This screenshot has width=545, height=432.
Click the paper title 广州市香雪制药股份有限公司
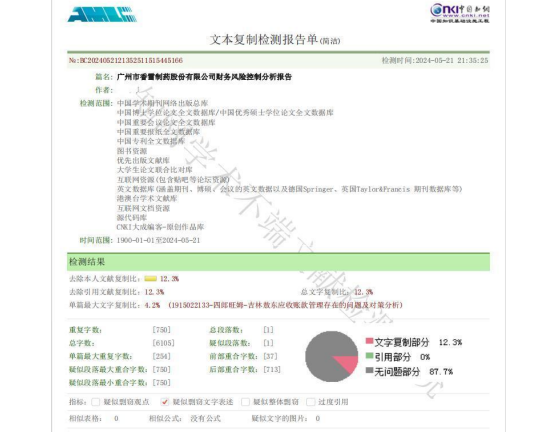coord(204,77)
